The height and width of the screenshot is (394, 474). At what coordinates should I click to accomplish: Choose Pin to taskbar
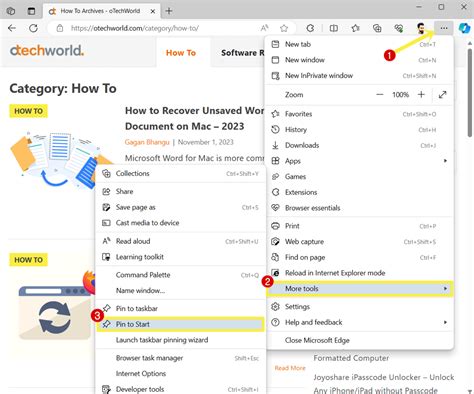[180, 309]
